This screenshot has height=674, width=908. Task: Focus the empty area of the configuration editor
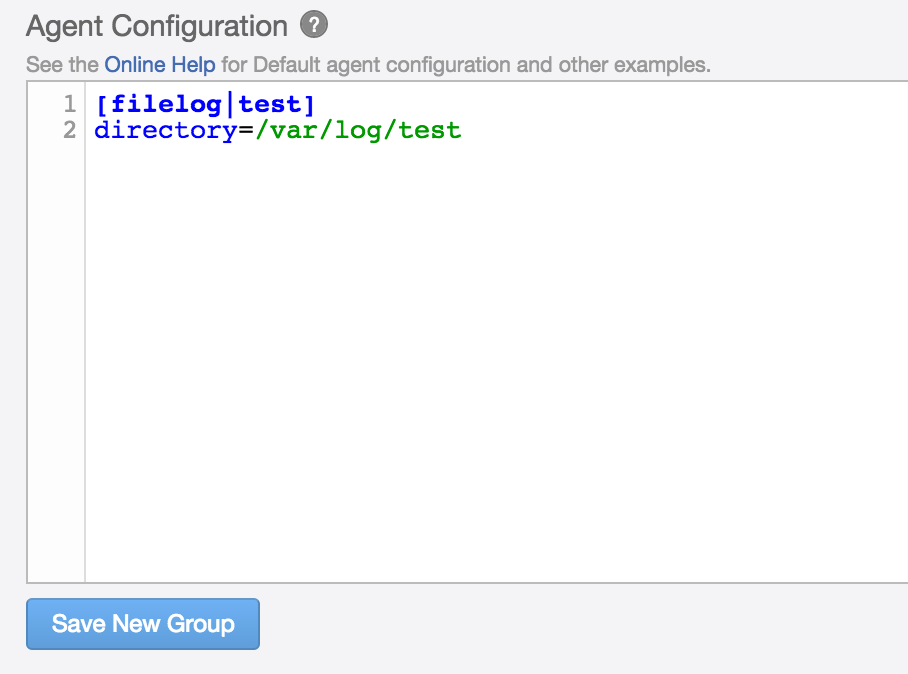point(490,360)
